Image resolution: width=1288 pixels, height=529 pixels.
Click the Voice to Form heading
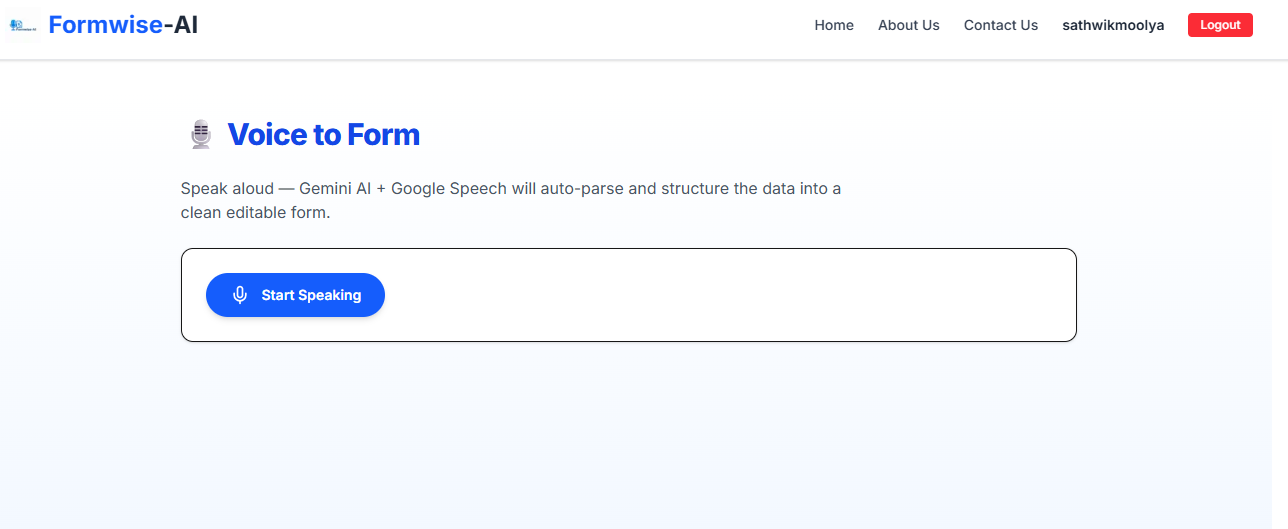(x=324, y=134)
